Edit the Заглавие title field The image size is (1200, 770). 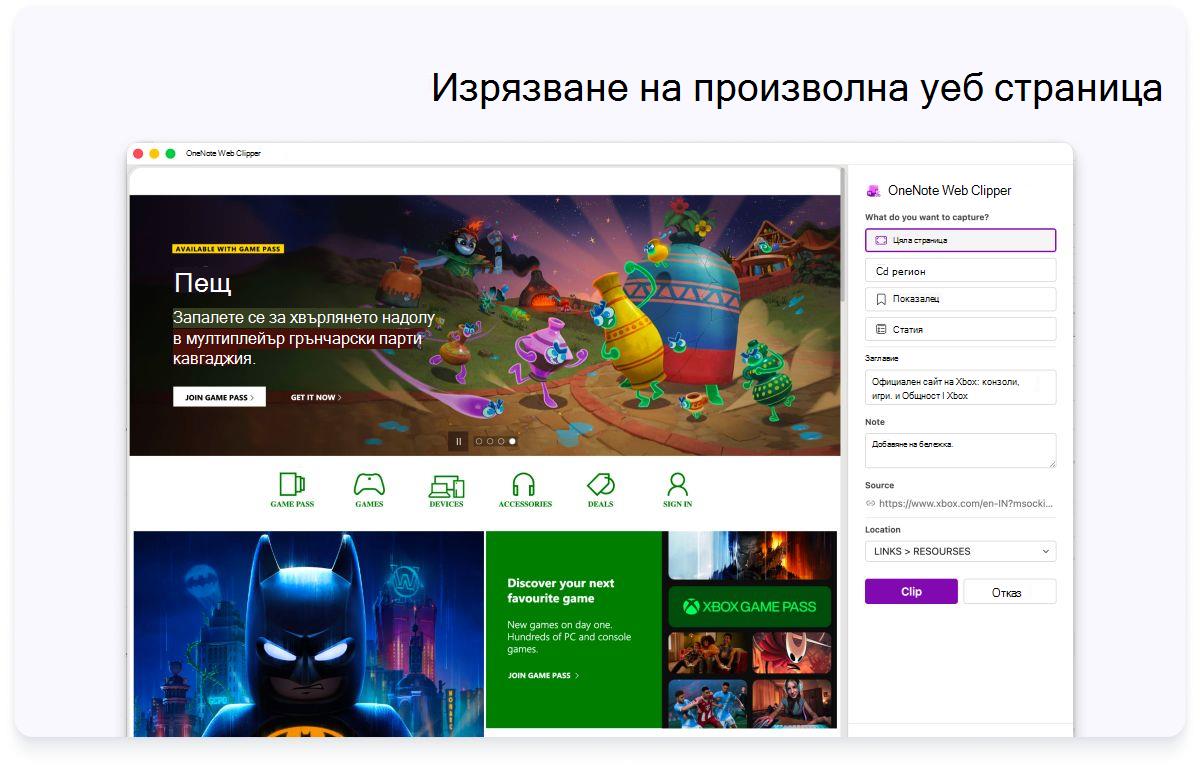click(960, 388)
